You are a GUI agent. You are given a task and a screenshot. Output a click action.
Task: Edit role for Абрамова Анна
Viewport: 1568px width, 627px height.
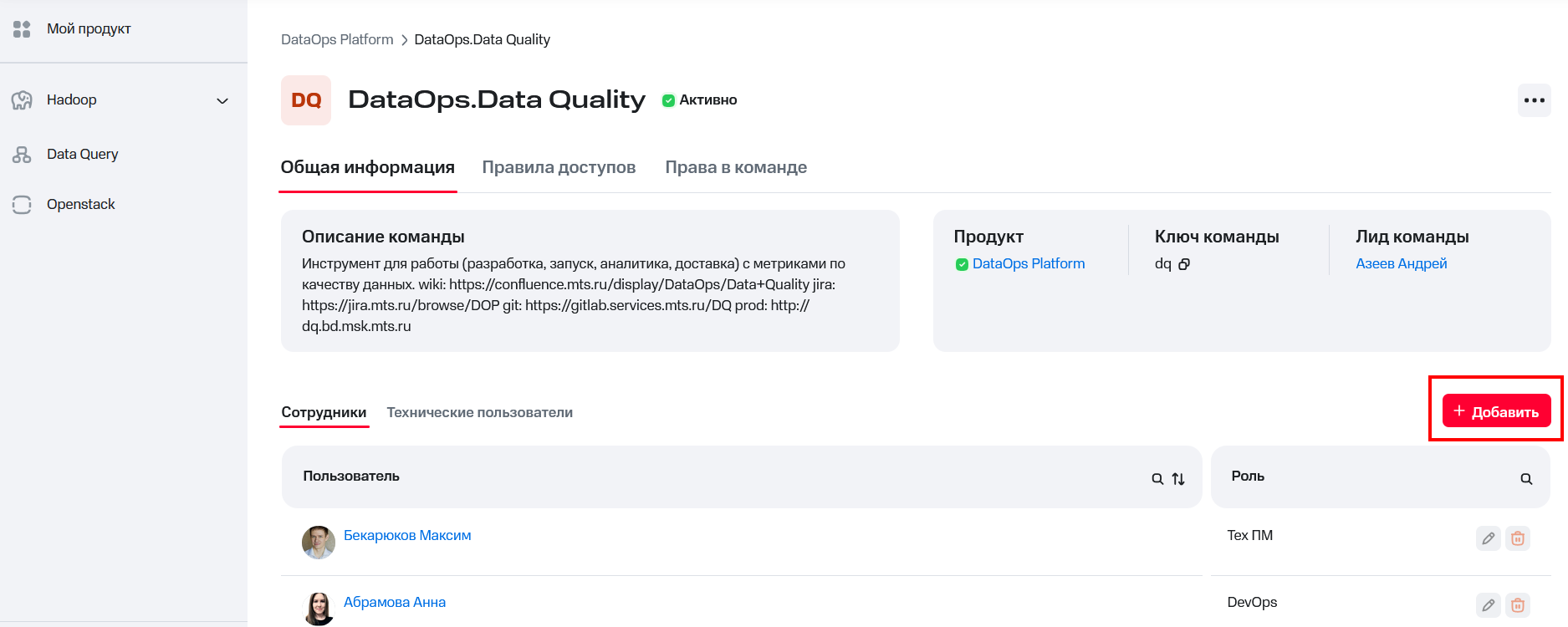coord(1488,604)
